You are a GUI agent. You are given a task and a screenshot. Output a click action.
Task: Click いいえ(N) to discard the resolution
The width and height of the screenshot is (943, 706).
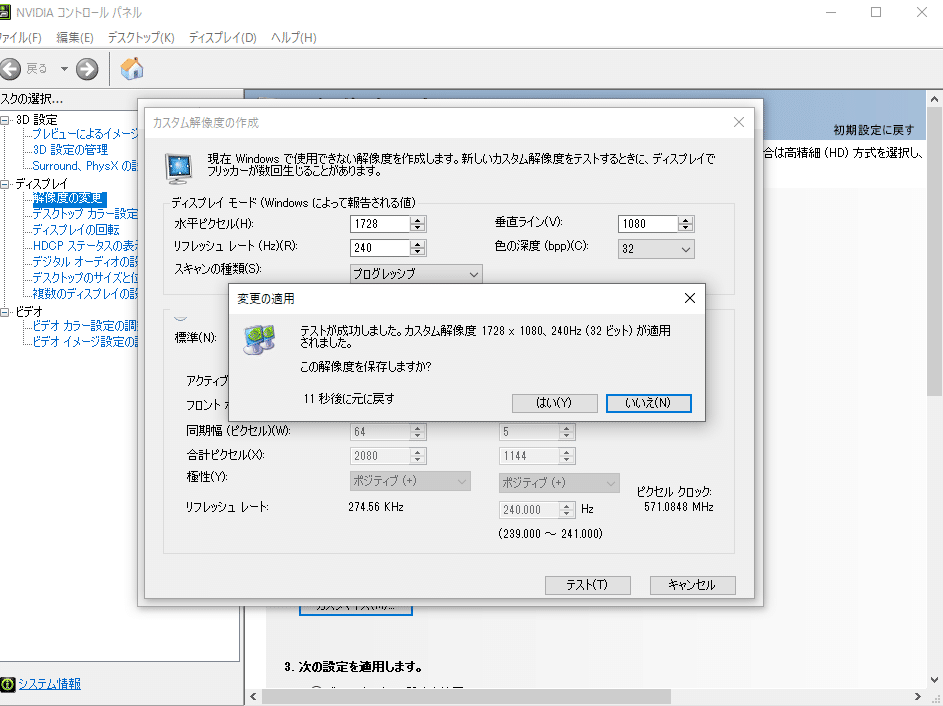click(x=648, y=403)
